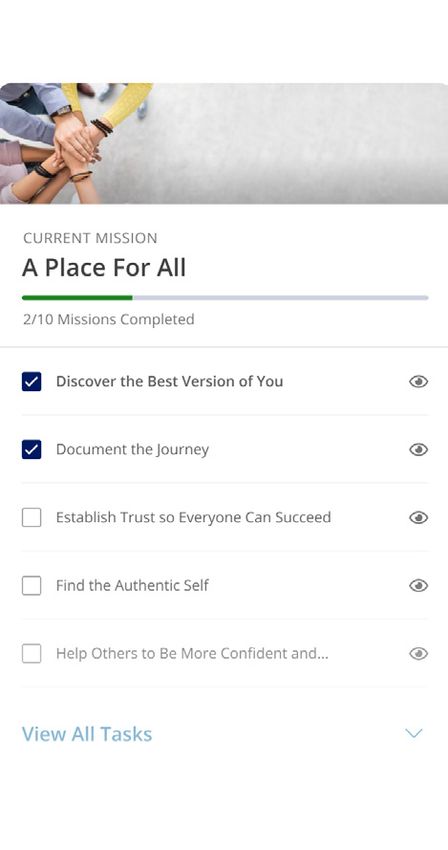Open Establish Trust so Everyone Can Succeed label

point(193,517)
